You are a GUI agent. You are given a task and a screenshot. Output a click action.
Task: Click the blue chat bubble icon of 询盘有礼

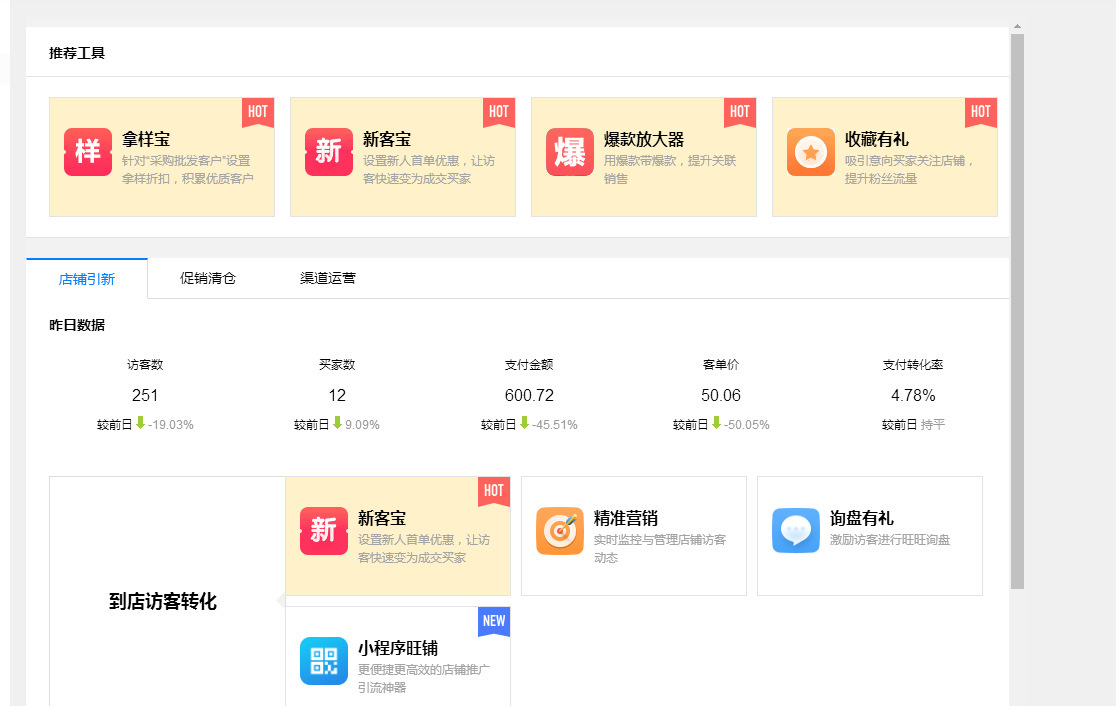coord(796,531)
